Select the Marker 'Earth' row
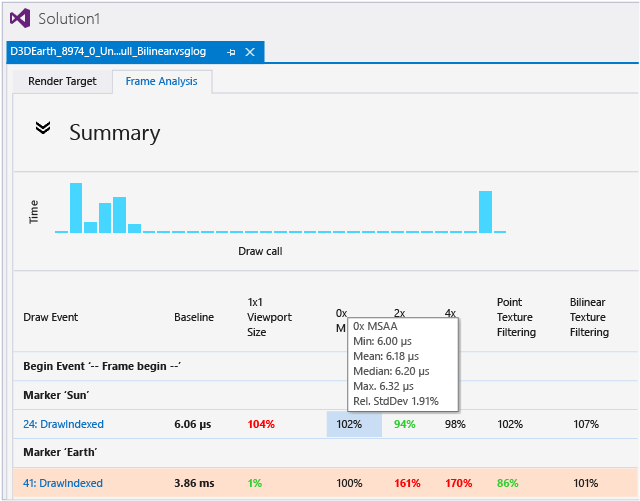Viewport: 640px width, 501px height. click(x=326, y=452)
